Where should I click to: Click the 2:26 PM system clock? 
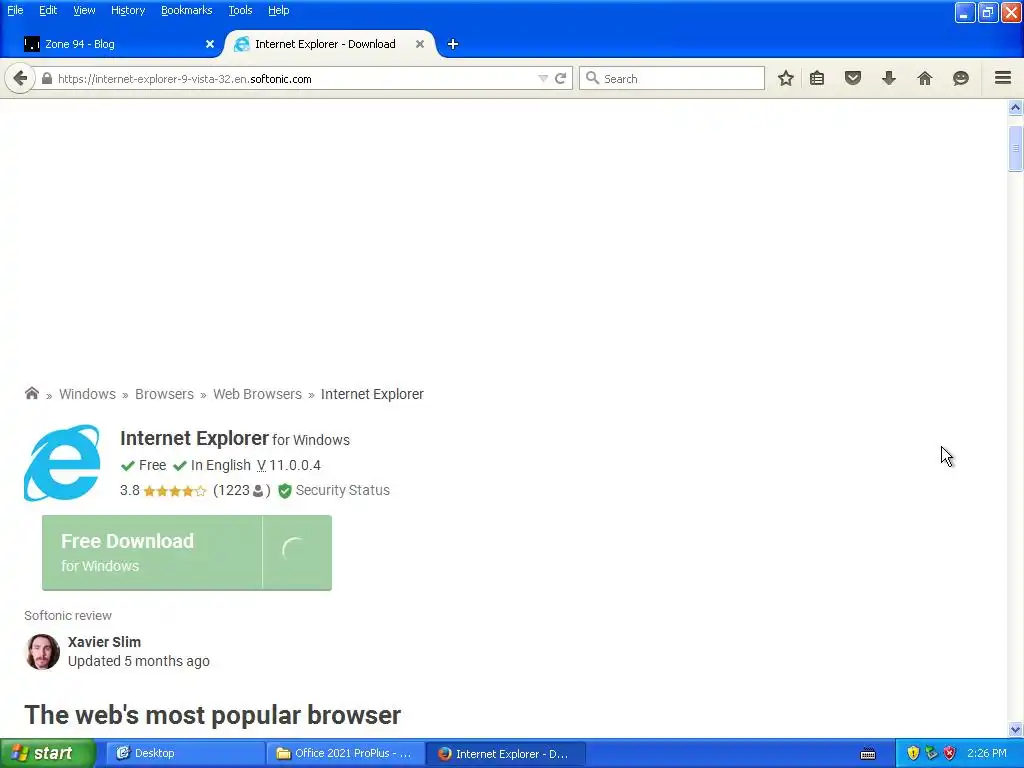tap(987, 754)
